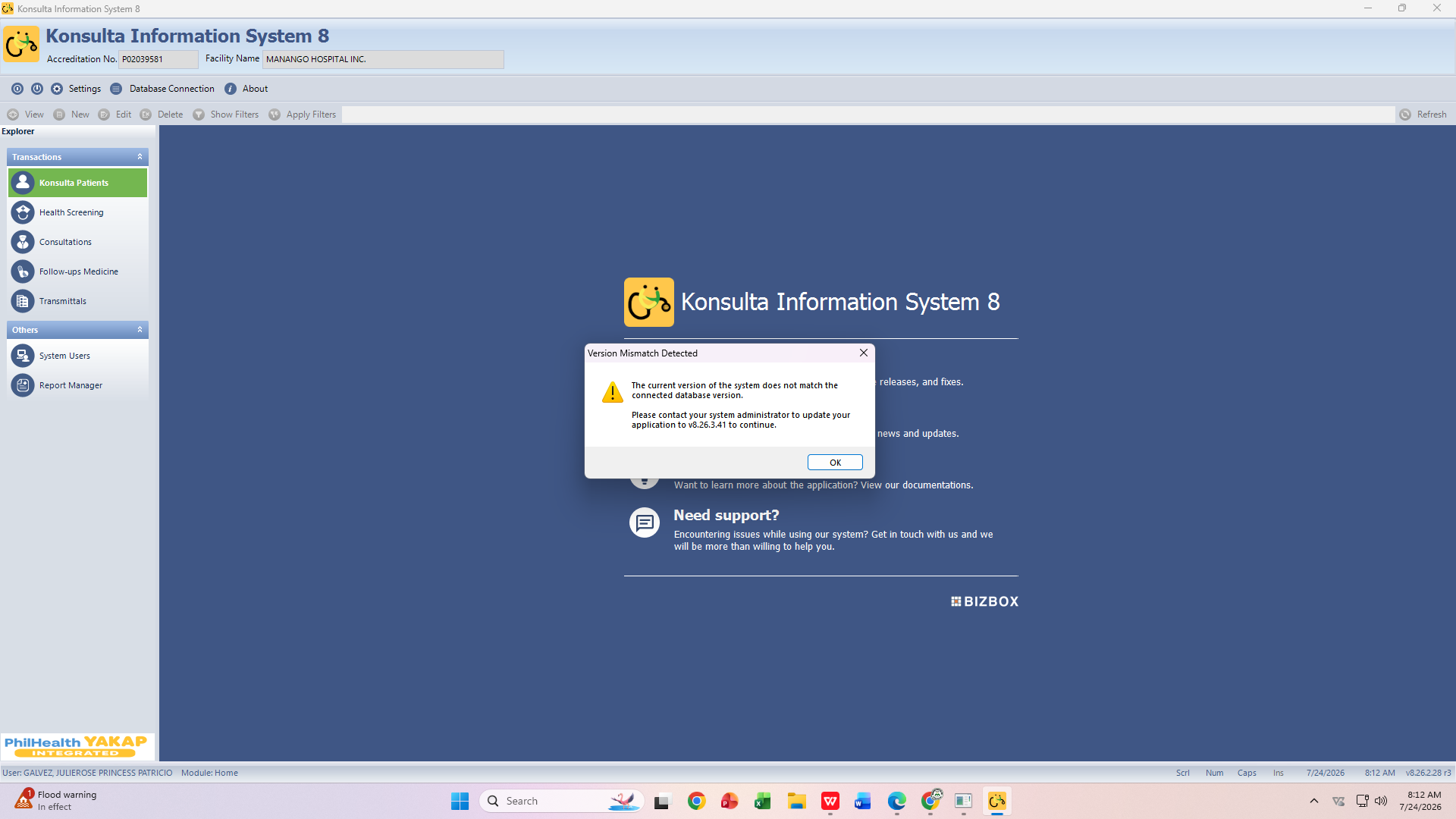This screenshot has width=1456, height=819.
Task: Click the Facility Name field
Action: (383, 59)
